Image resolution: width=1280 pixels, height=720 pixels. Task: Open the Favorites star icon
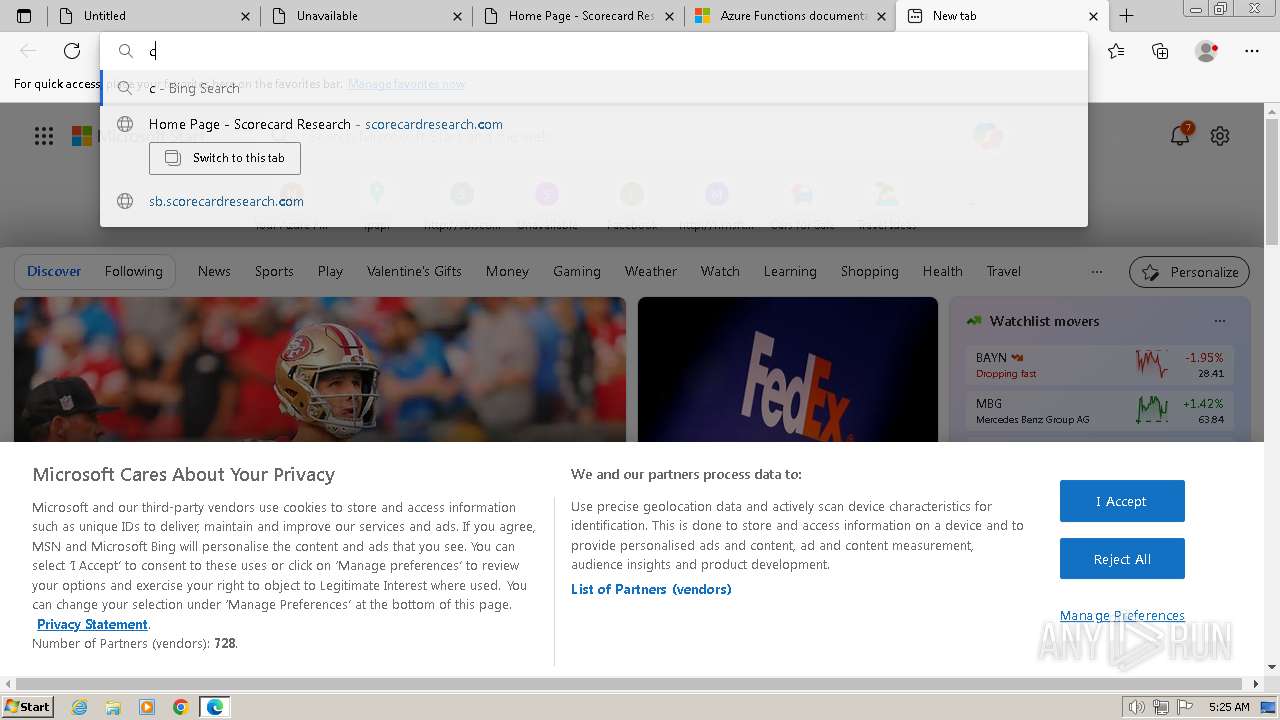pyautogui.click(x=1116, y=51)
